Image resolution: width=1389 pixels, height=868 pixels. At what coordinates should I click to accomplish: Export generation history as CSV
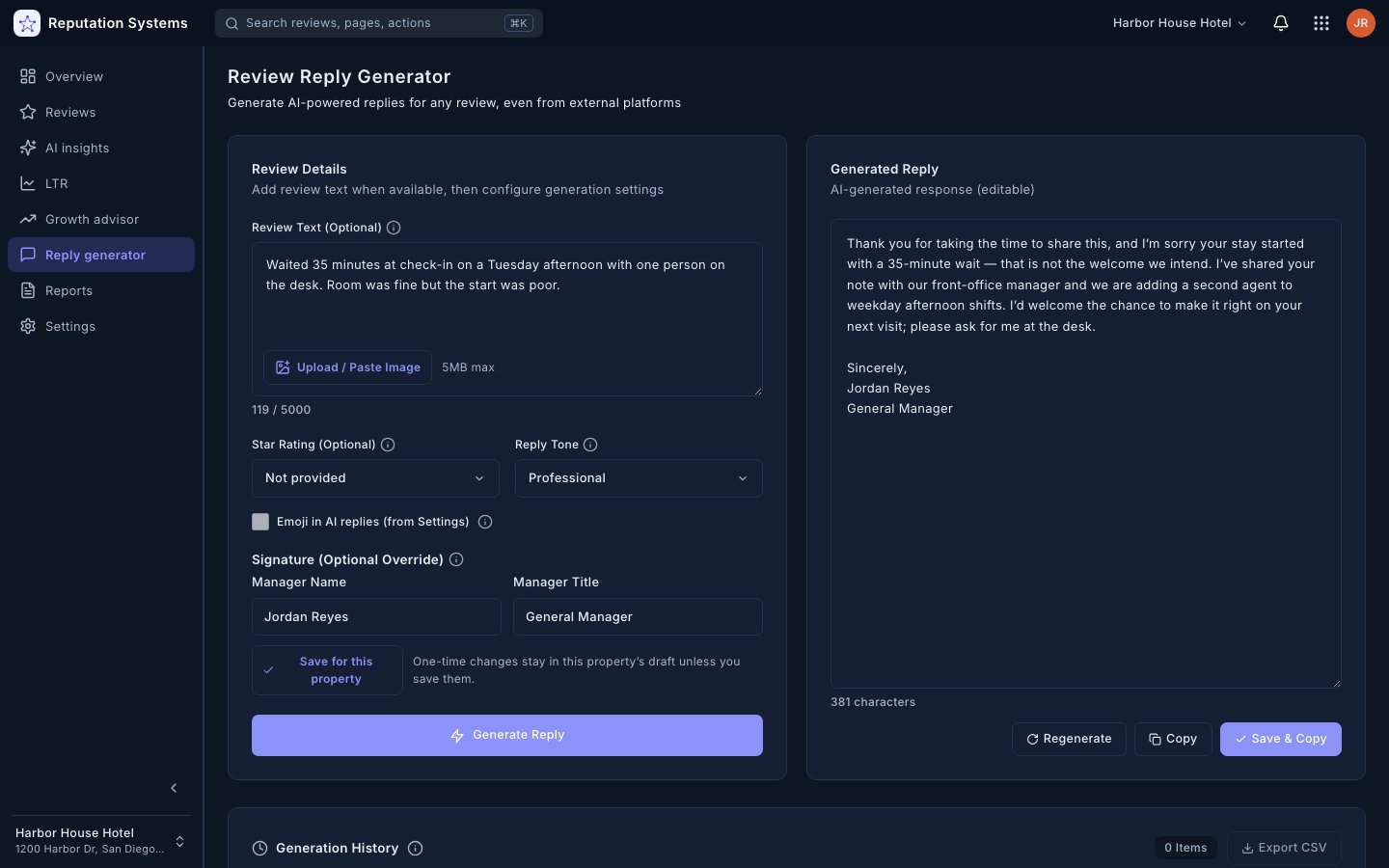[x=1284, y=848]
